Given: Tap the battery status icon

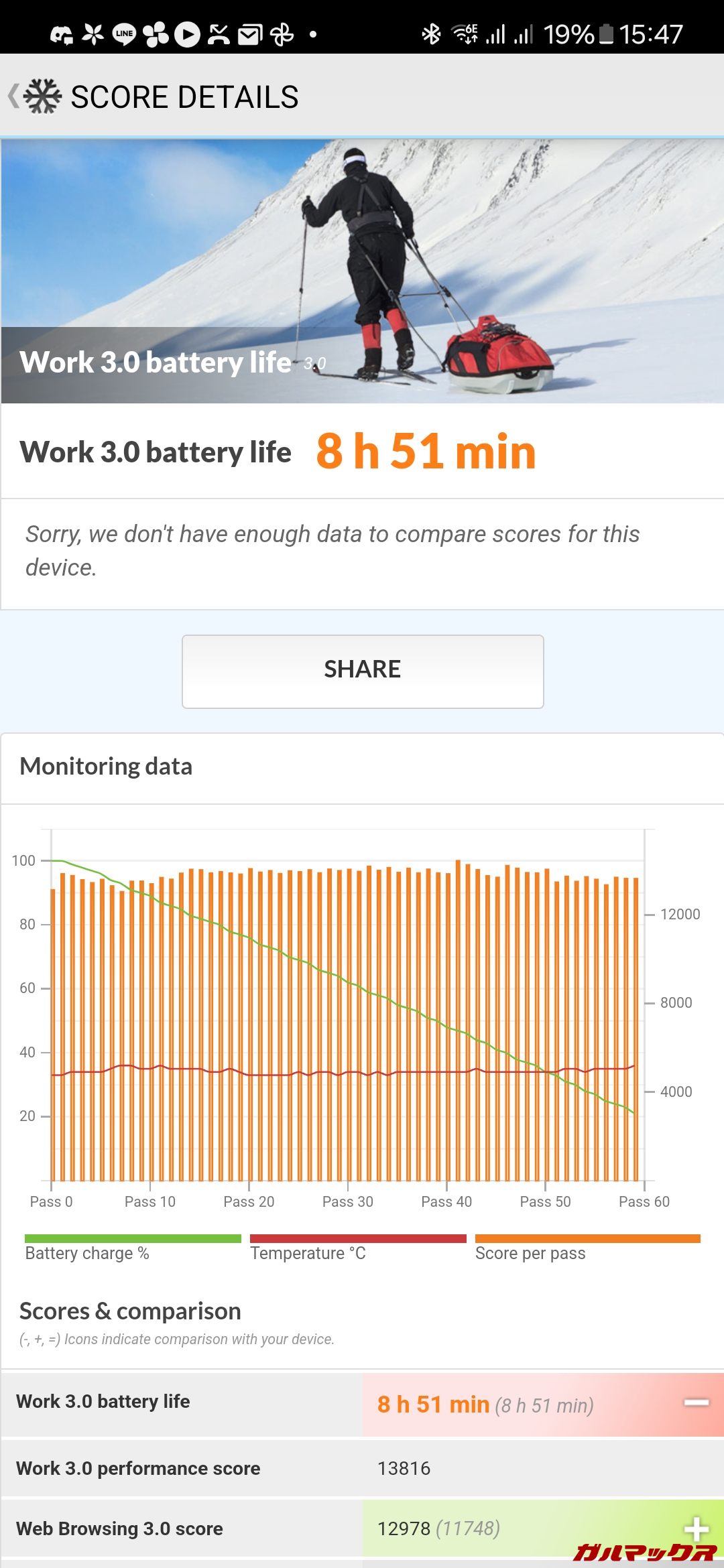Looking at the screenshot, I should tap(606, 34).
